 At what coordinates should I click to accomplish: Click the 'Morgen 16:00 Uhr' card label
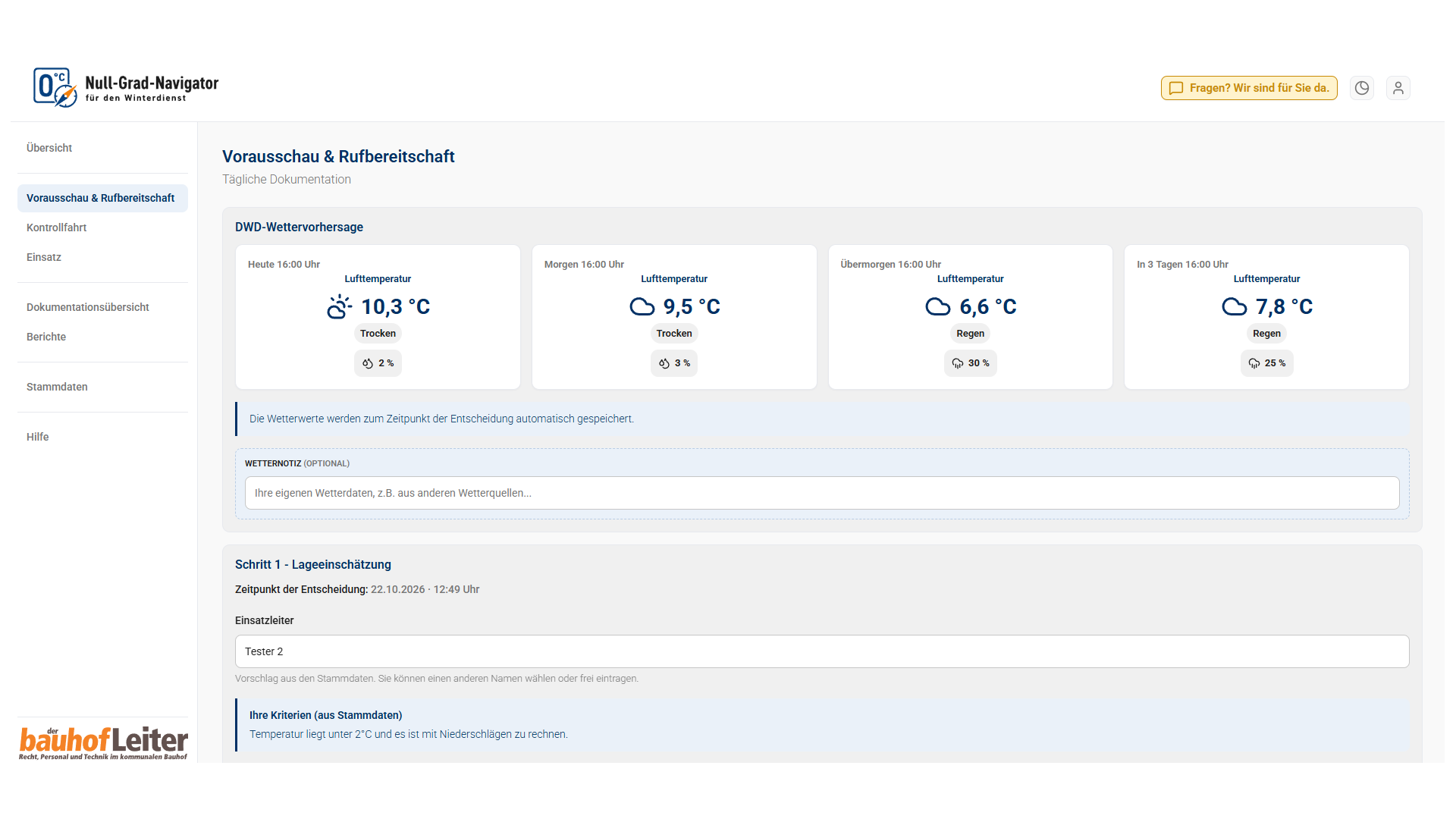coord(584,265)
